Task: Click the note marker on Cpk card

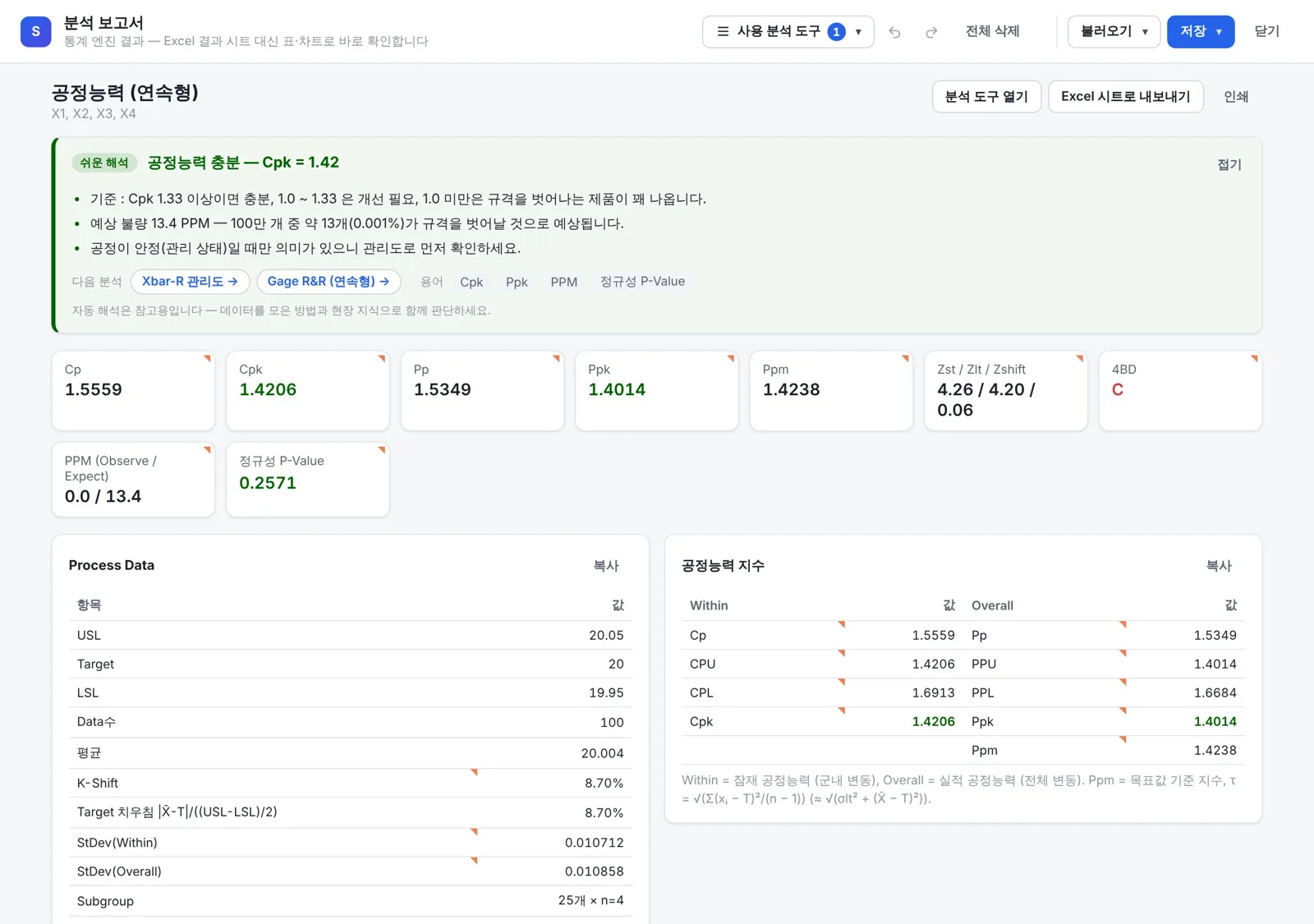Action: (382, 358)
